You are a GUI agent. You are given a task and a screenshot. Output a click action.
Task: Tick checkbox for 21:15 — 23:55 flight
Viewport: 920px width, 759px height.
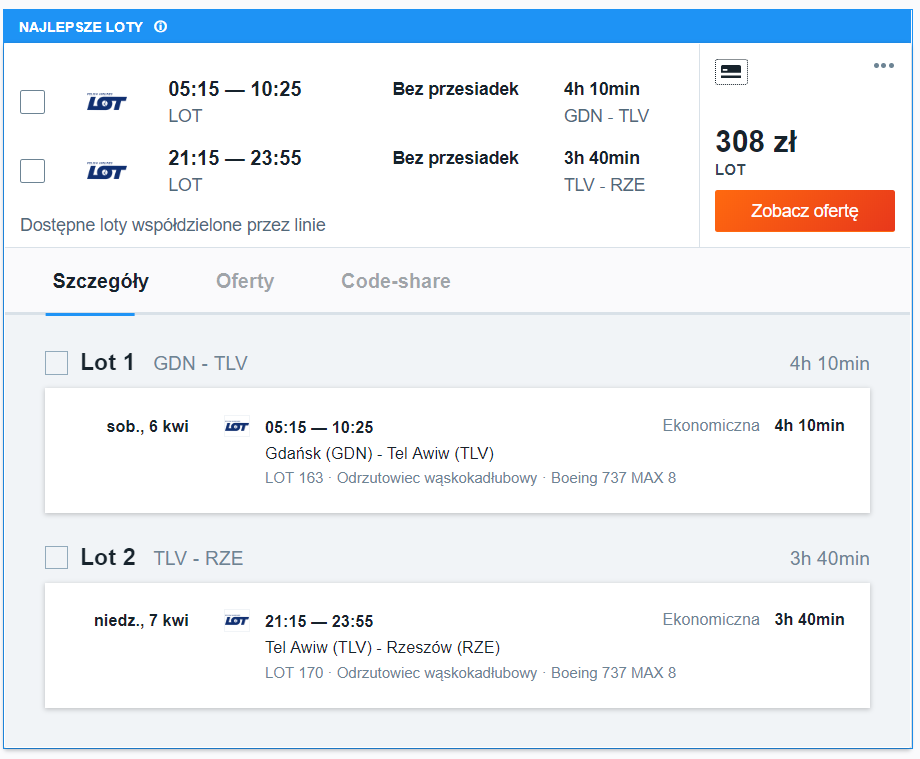[x=32, y=171]
